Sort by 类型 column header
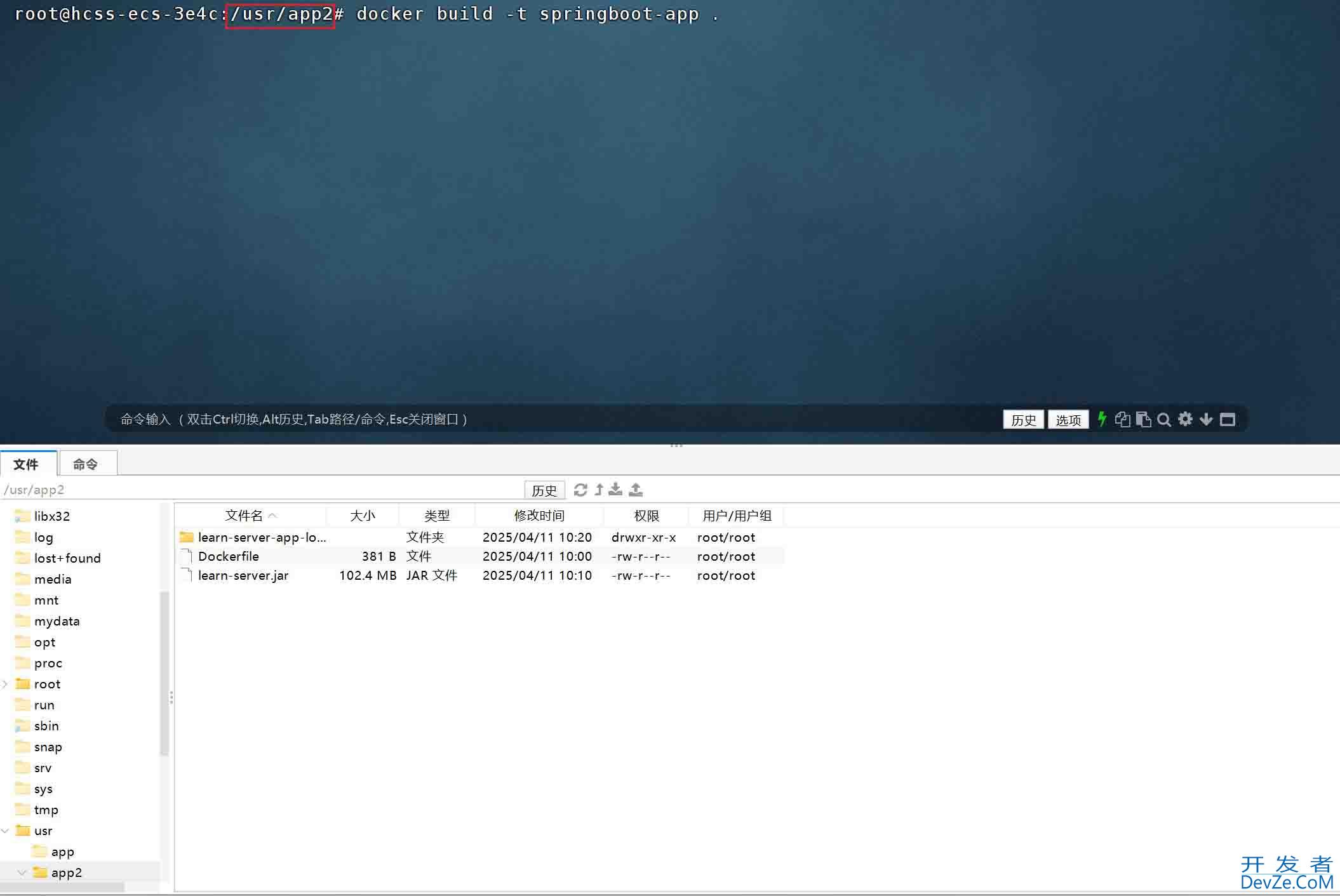Image resolution: width=1340 pixels, height=896 pixels. pyautogui.click(x=437, y=516)
